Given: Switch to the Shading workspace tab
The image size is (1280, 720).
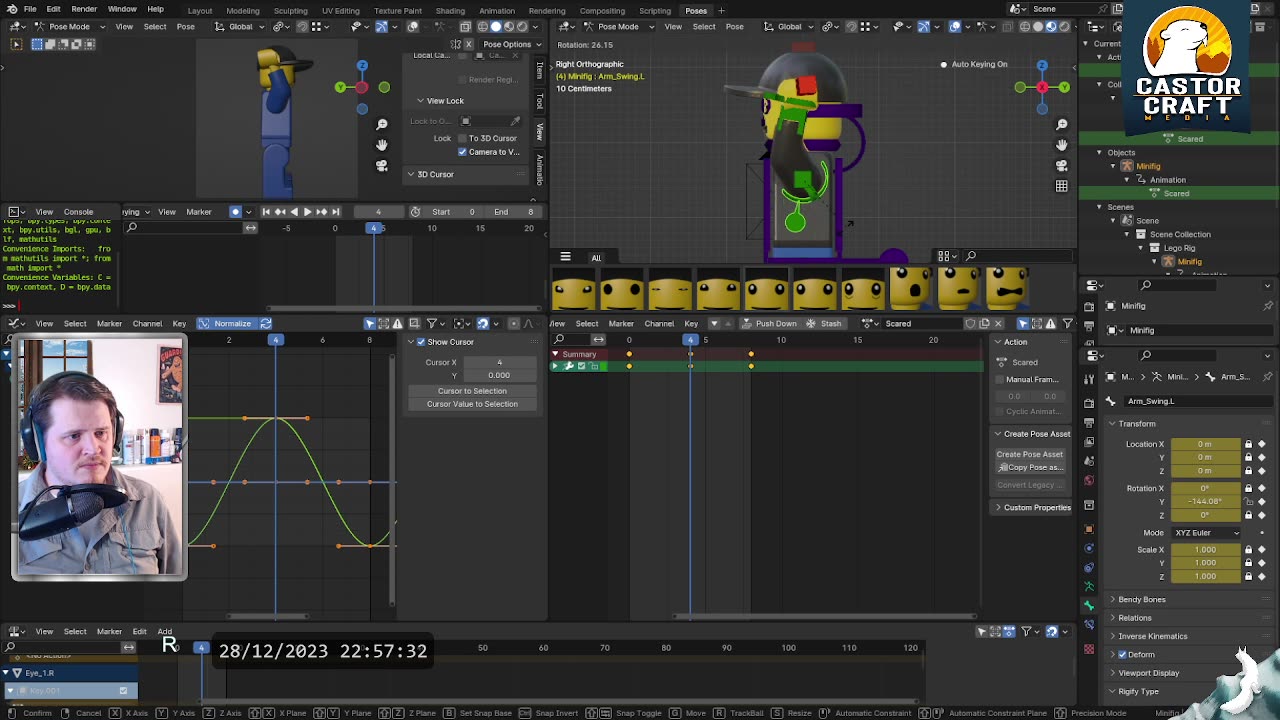Looking at the screenshot, I should click(x=450, y=11).
